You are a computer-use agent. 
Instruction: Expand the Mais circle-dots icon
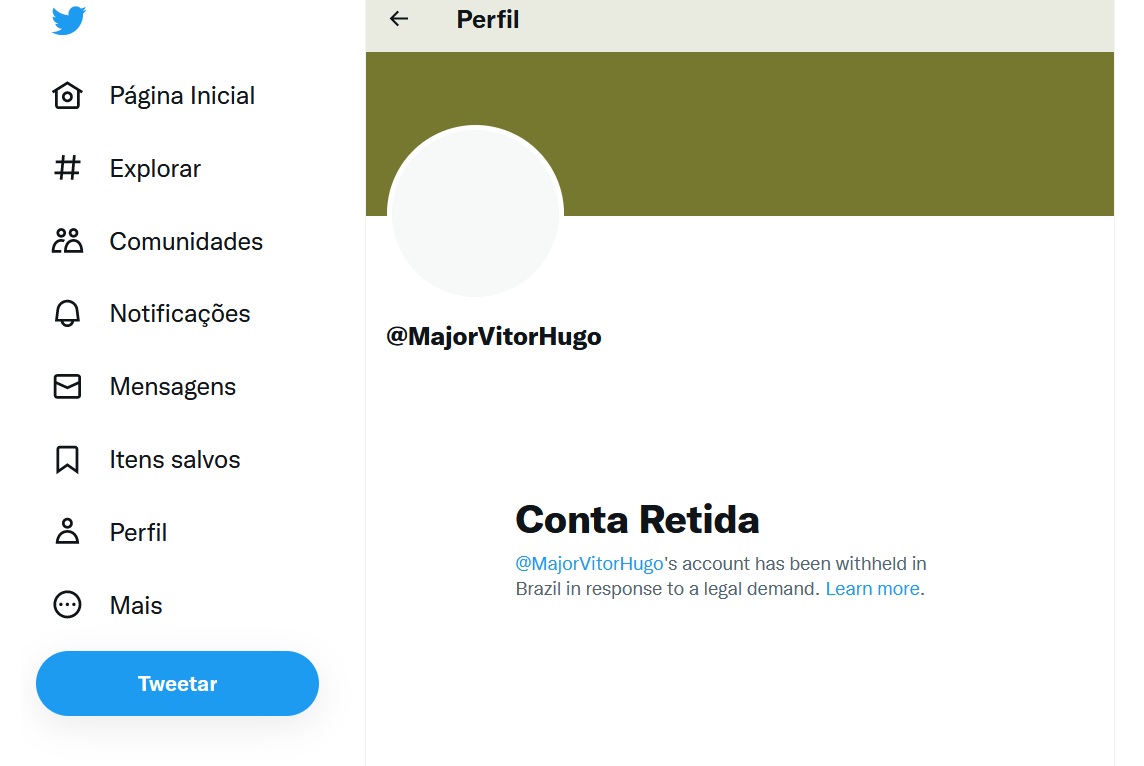[x=67, y=605]
